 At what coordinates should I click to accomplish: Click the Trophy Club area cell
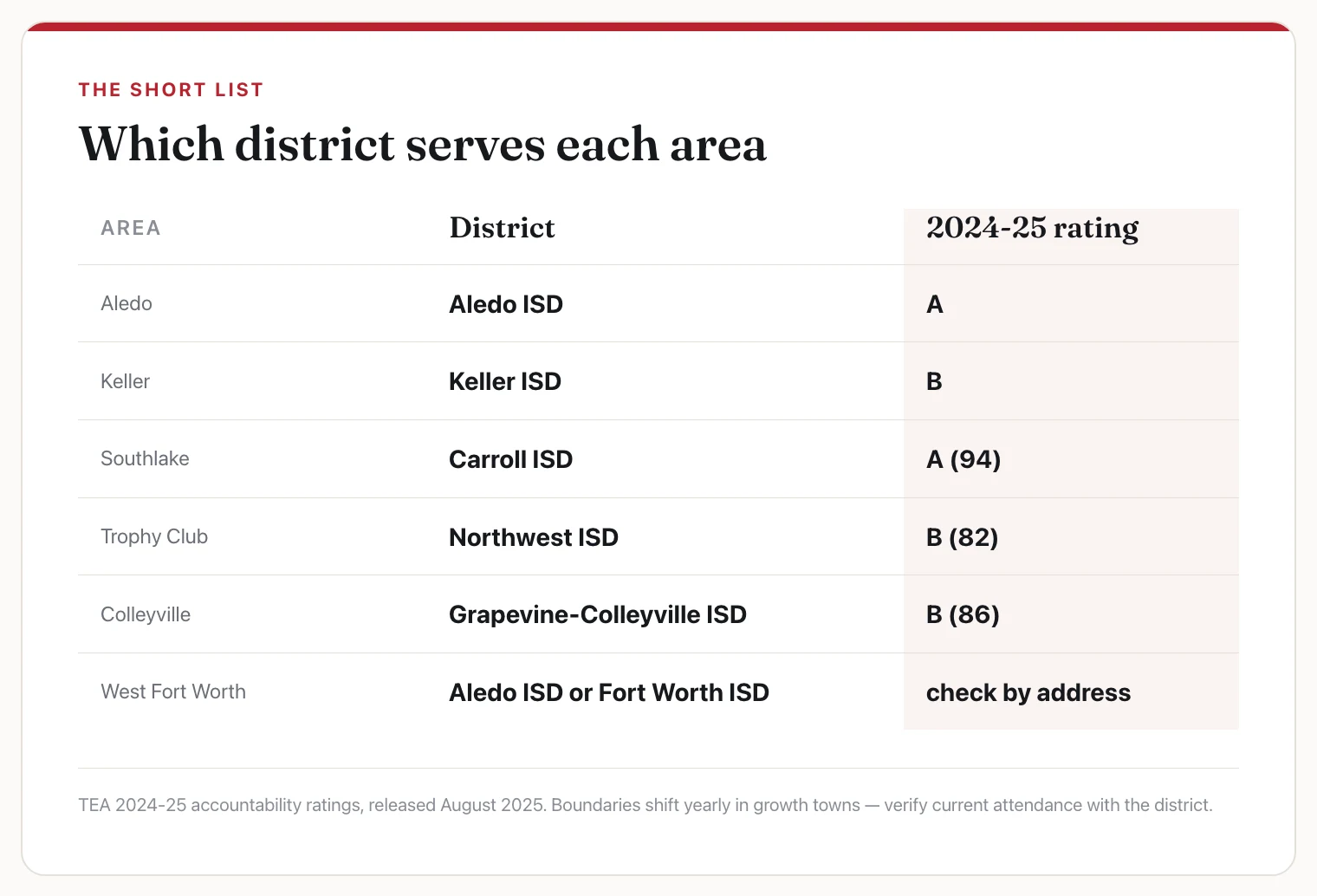tap(154, 536)
